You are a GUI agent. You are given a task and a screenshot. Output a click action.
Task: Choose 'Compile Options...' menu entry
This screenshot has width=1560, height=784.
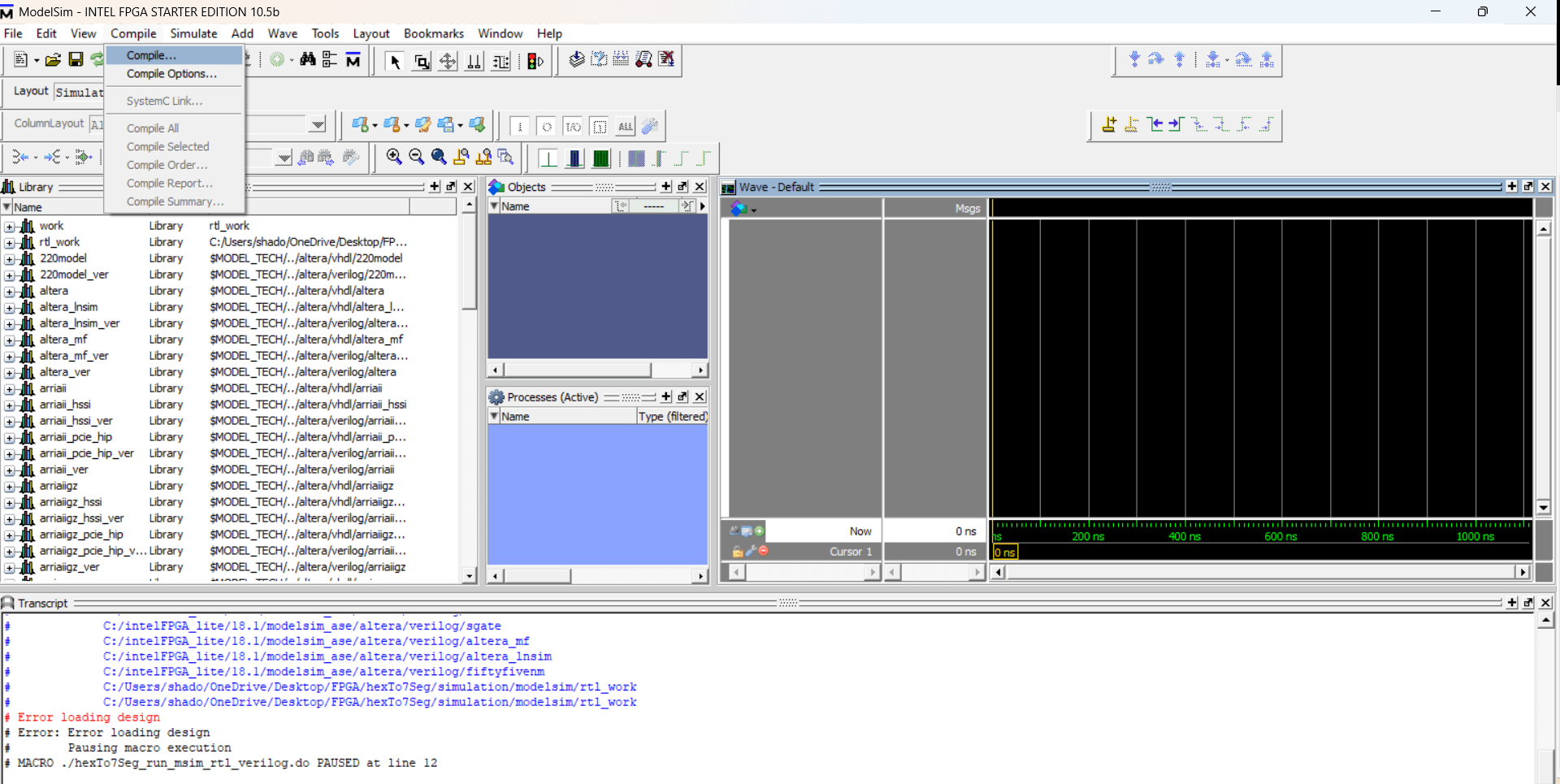point(174,74)
